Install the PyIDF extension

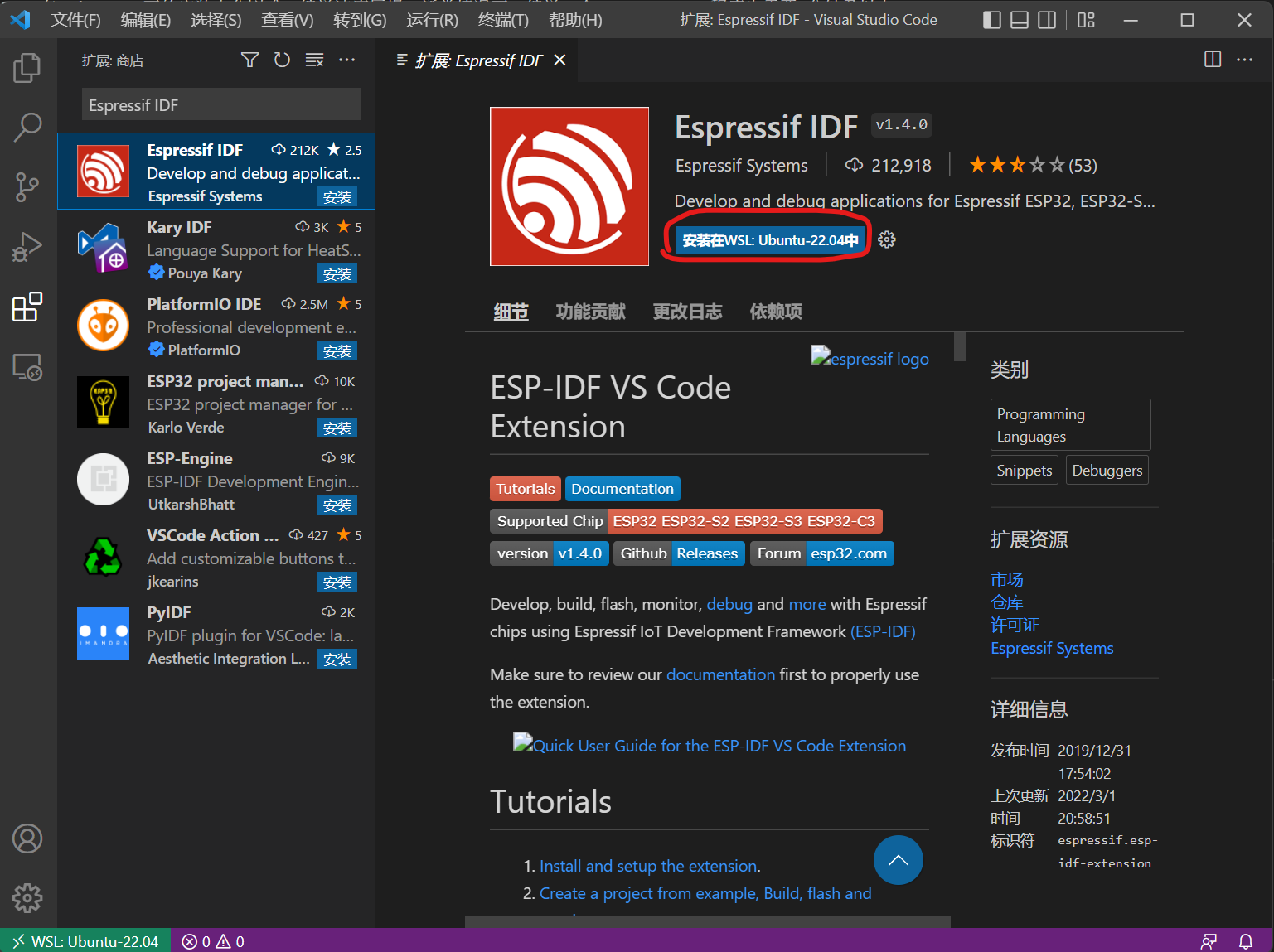(x=337, y=660)
